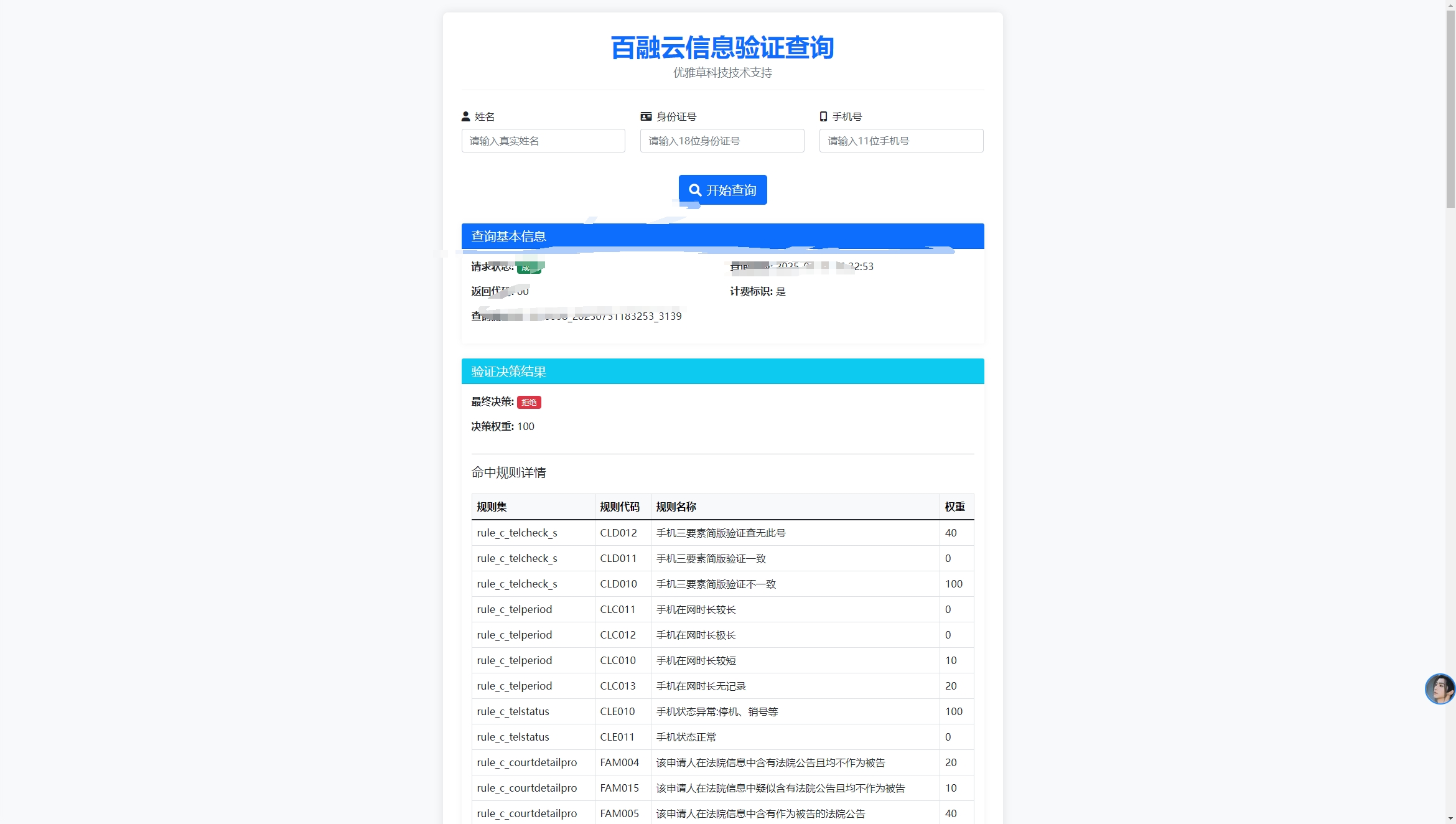Click the 验证决策结果 section header
The width and height of the screenshot is (1456, 824).
[722, 372]
